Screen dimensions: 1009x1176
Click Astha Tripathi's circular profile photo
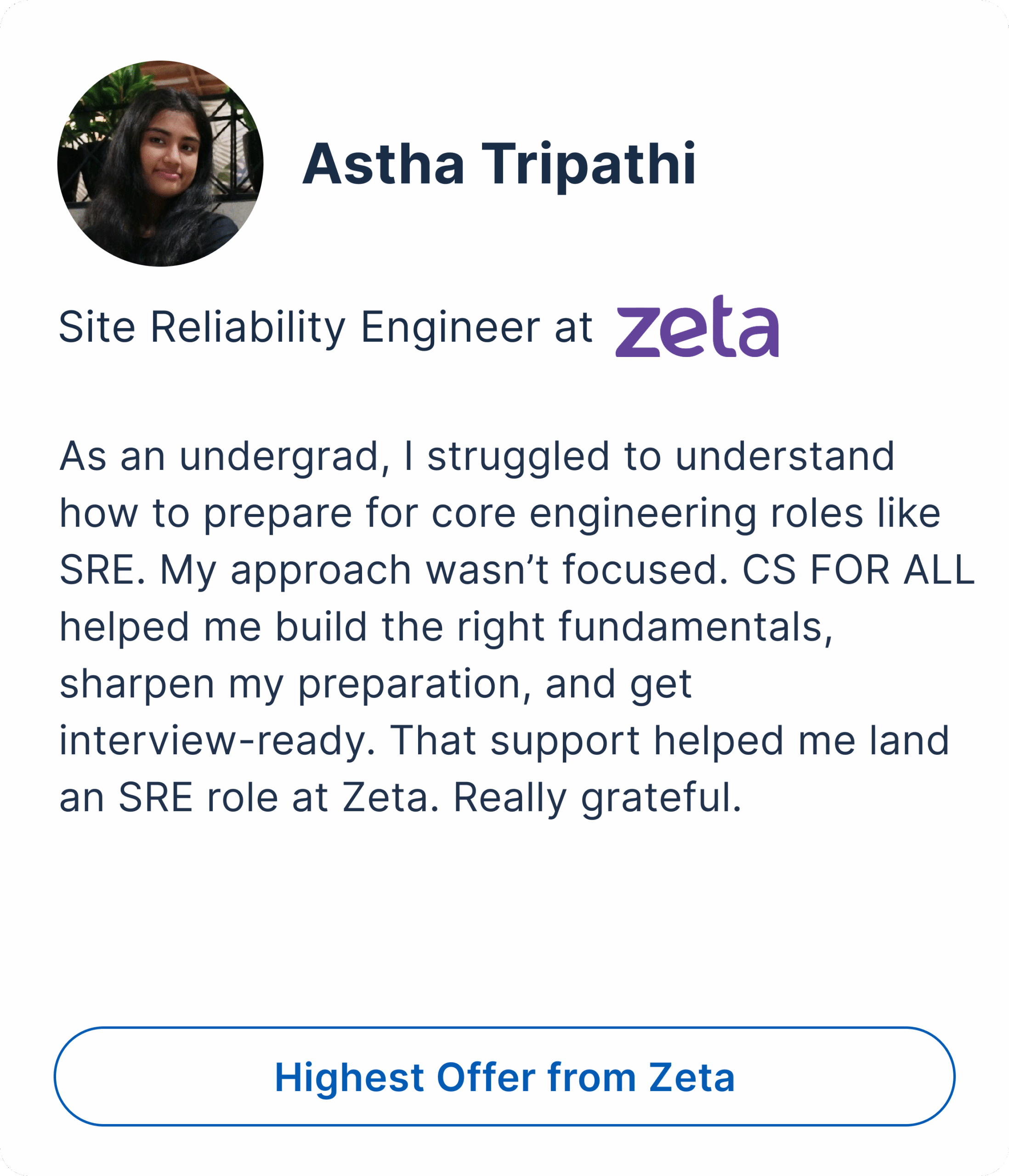160,164
